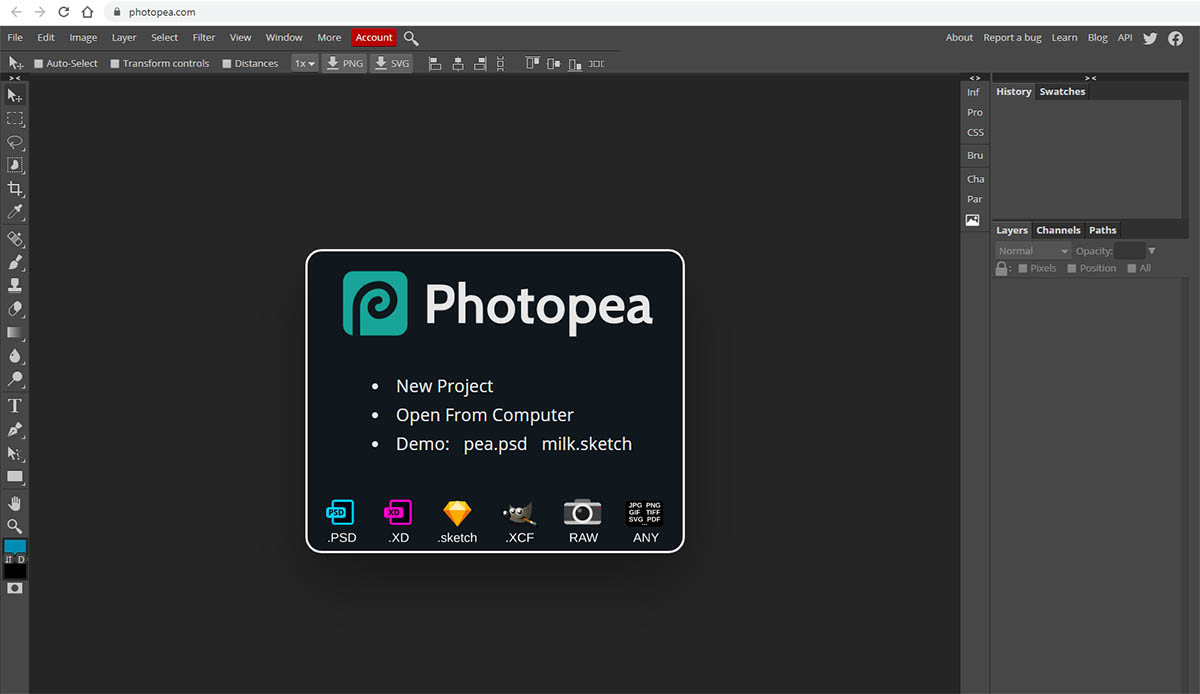1200x694 pixels.
Task: Open the Image menu
Action: click(x=83, y=38)
